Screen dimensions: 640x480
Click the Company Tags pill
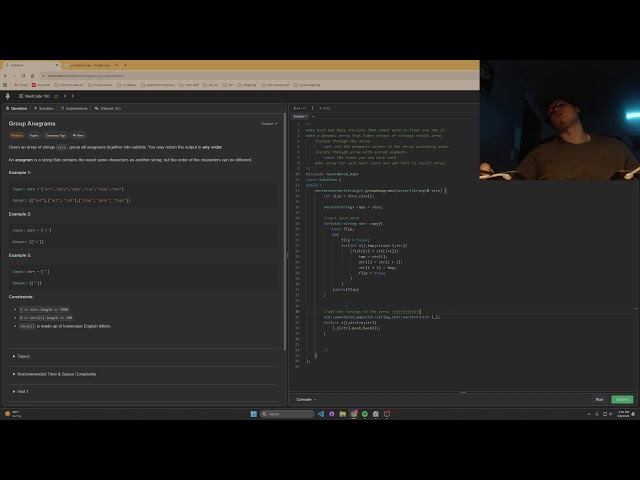click(56, 136)
